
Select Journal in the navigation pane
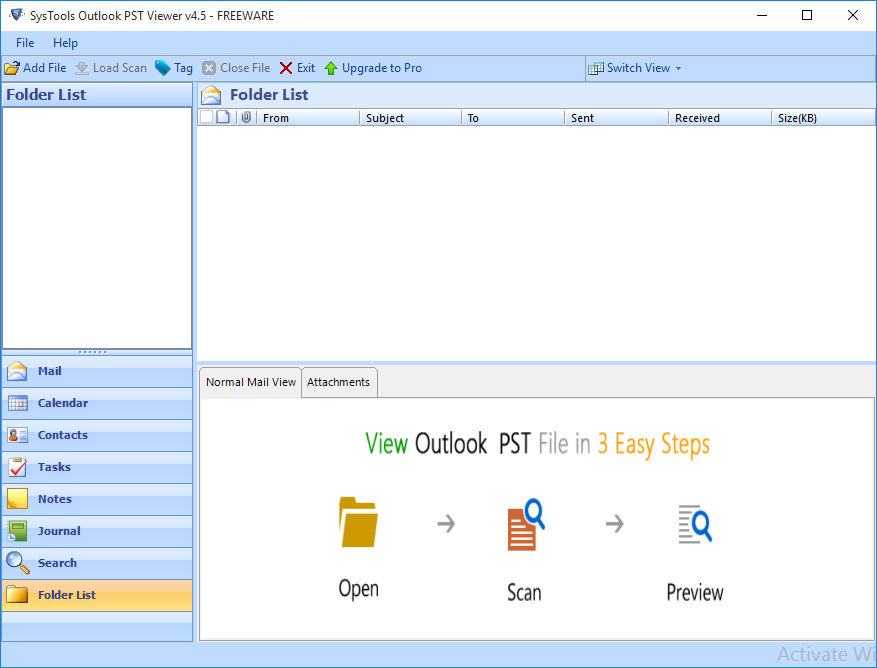[97, 531]
